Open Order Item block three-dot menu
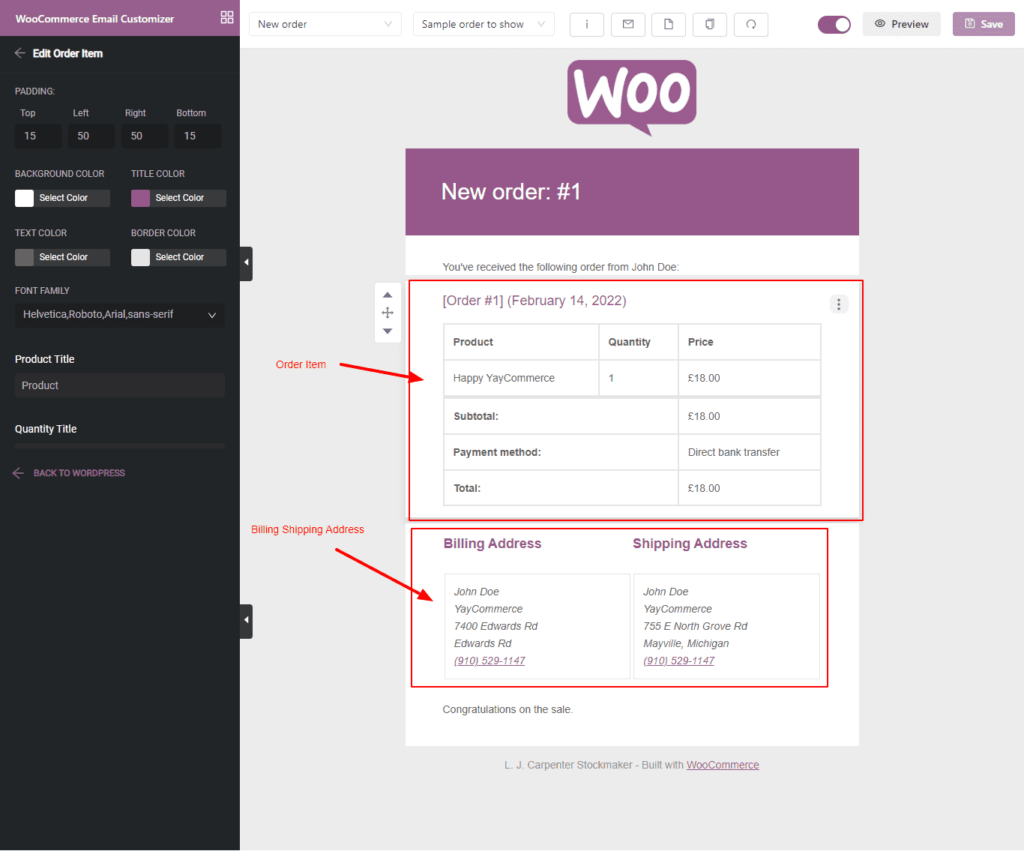Viewport: 1024px width, 851px height. click(x=839, y=304)
